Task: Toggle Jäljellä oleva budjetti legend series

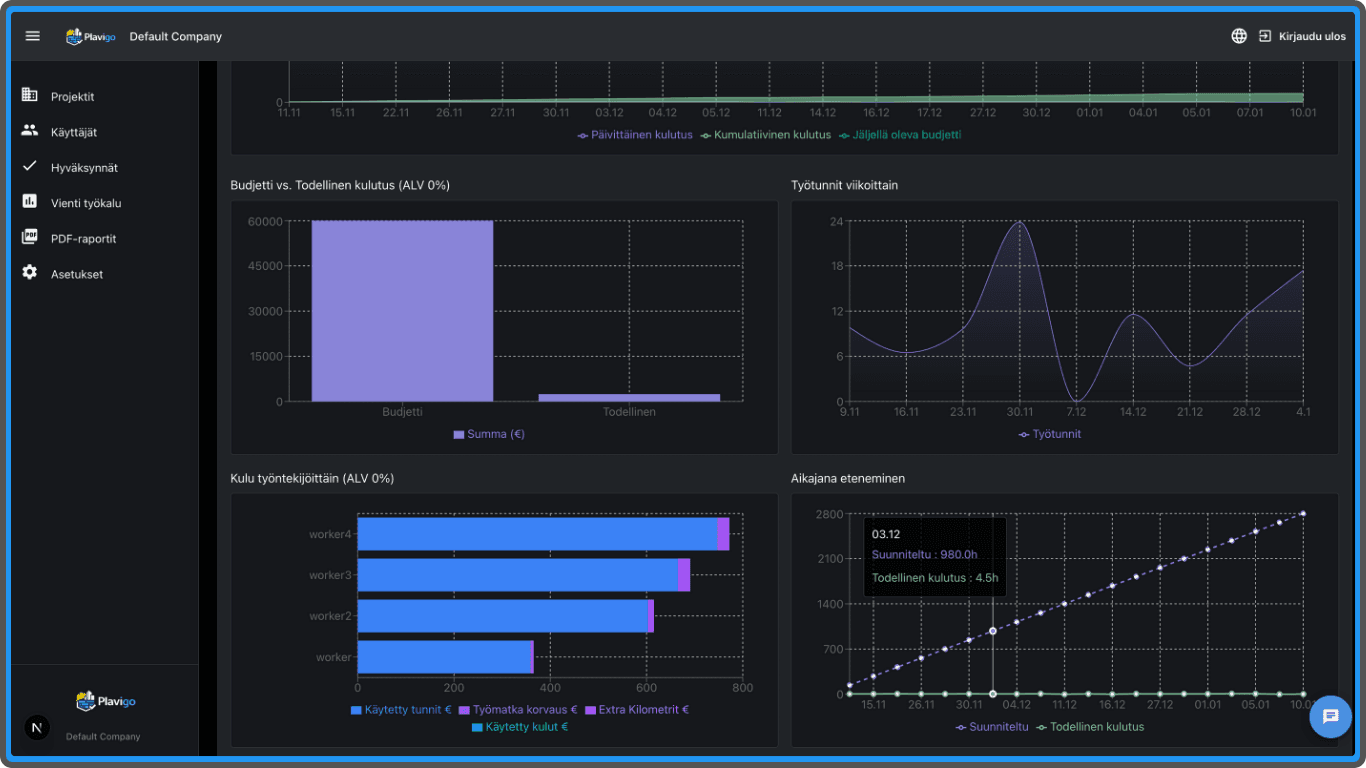Action: 900,135
